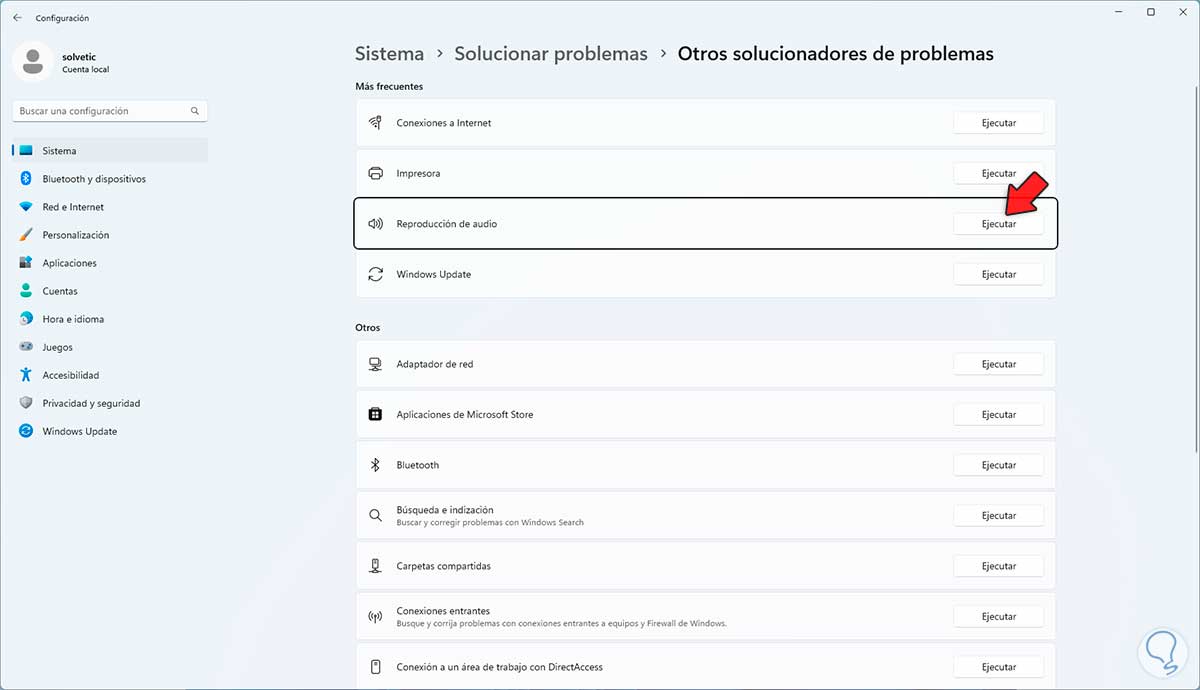Select the Conexiones entrantes signal icon
Screen dimensions: 1200x690
coord(375,615)
